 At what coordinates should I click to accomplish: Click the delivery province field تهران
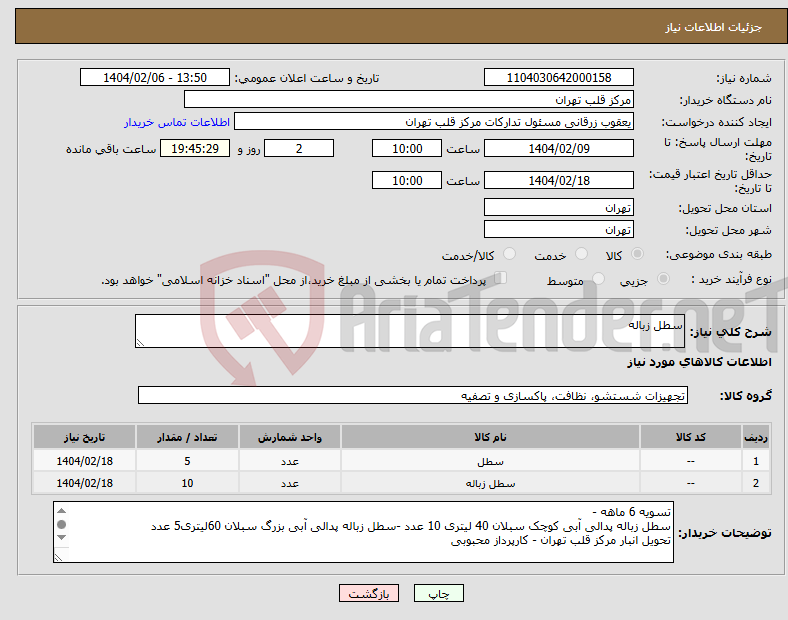(558, 208)
